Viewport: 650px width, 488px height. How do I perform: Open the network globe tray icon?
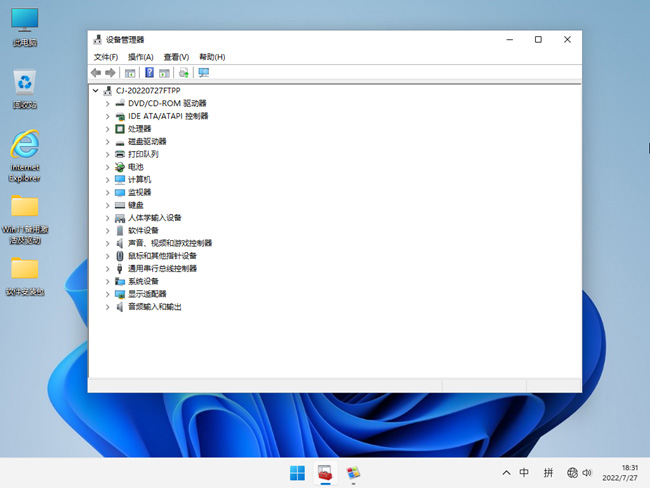tap(572, 473)
